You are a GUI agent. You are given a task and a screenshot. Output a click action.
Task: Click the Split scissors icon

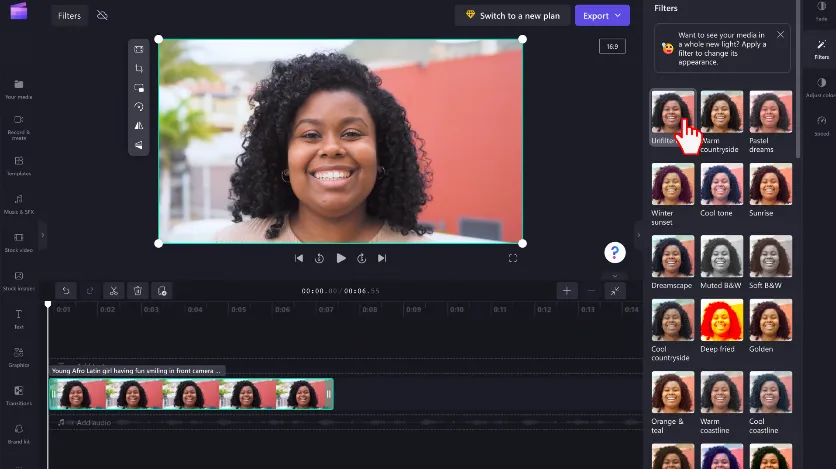(x=114, y=291)
